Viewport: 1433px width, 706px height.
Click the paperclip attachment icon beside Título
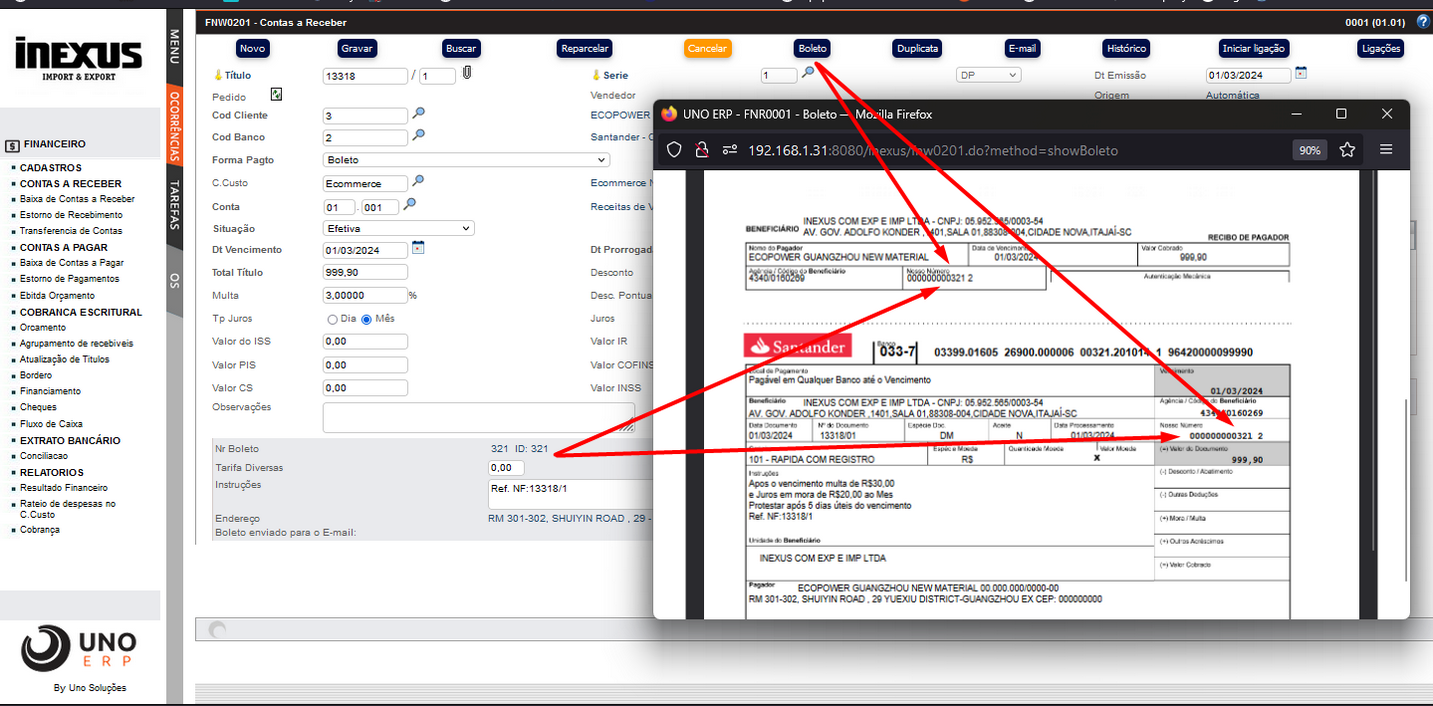(x=466, y=74)
